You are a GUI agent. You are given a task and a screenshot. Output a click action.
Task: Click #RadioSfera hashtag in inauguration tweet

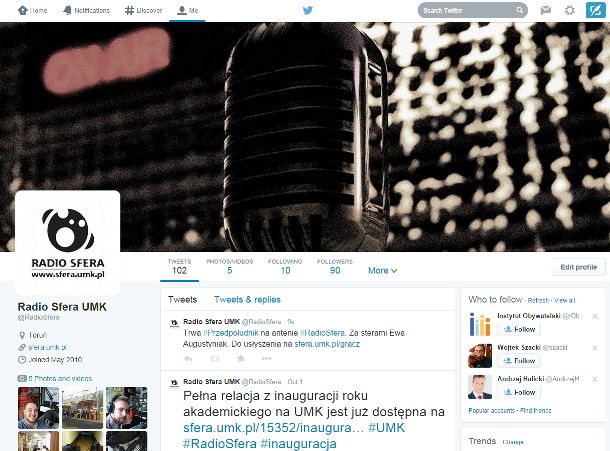tap(220, 444)
